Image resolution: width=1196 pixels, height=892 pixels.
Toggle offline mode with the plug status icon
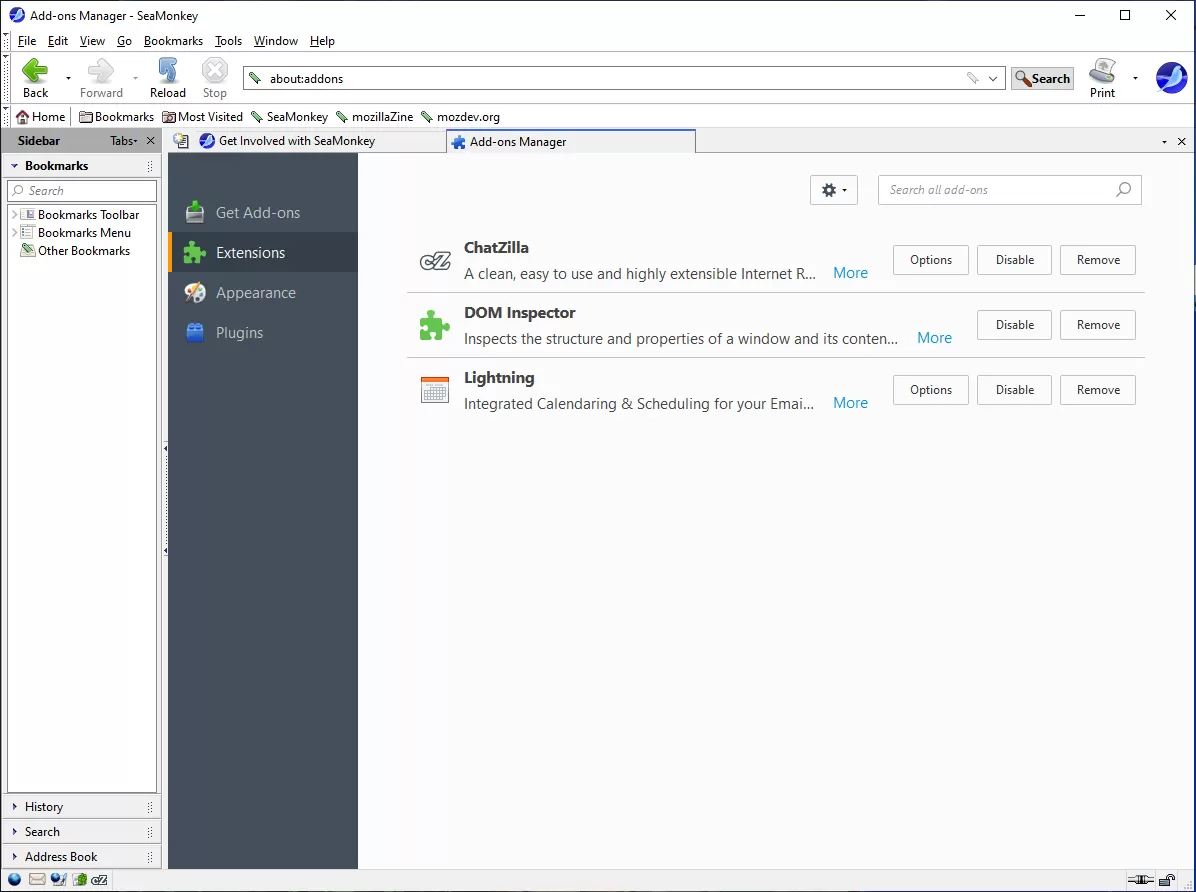[x=1141, y=881]
